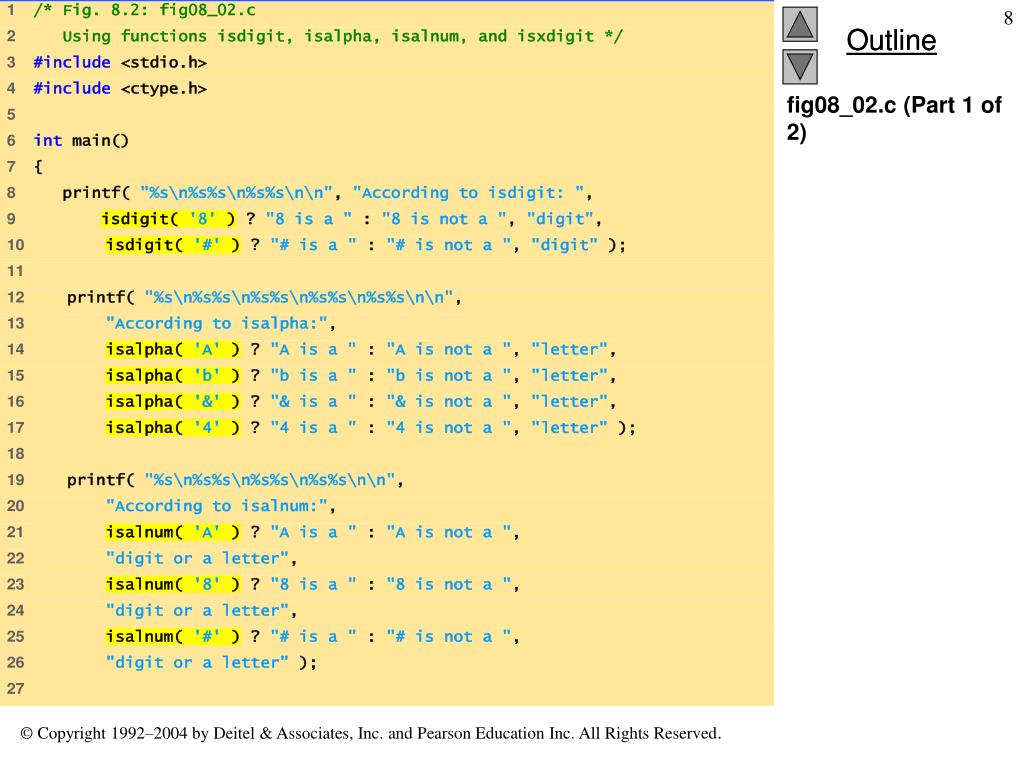Image resolution: width=1024 pixels, height=768 pixels.
Task: Click highlighted isalpha( '&' ) call
Action: (x=172, y=402)
